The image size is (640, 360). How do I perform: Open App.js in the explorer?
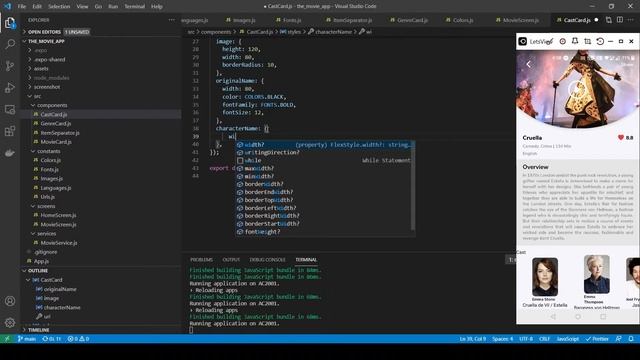click(x=41, y=261)
